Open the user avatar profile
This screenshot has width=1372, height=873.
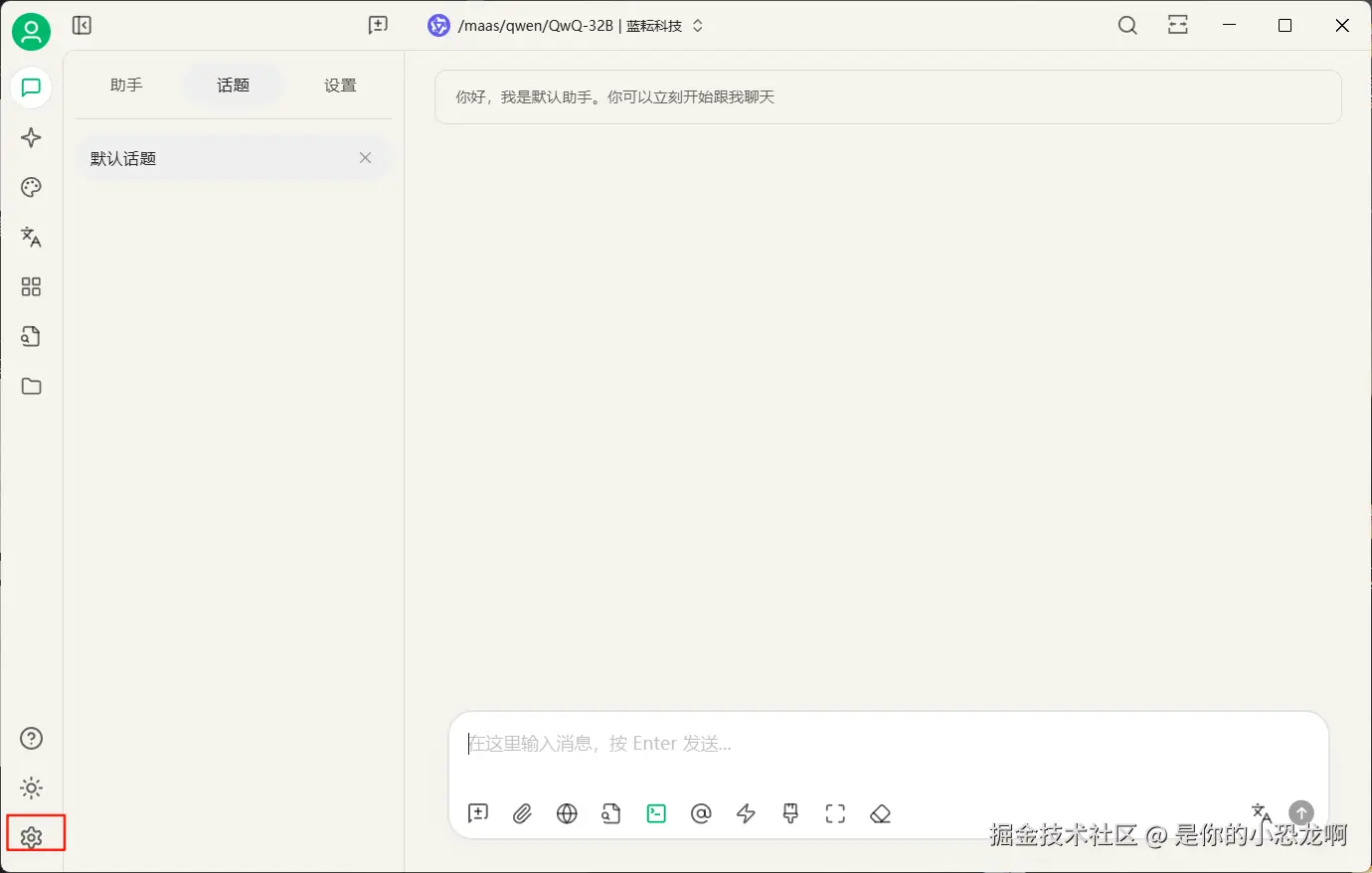coord(31,32)
